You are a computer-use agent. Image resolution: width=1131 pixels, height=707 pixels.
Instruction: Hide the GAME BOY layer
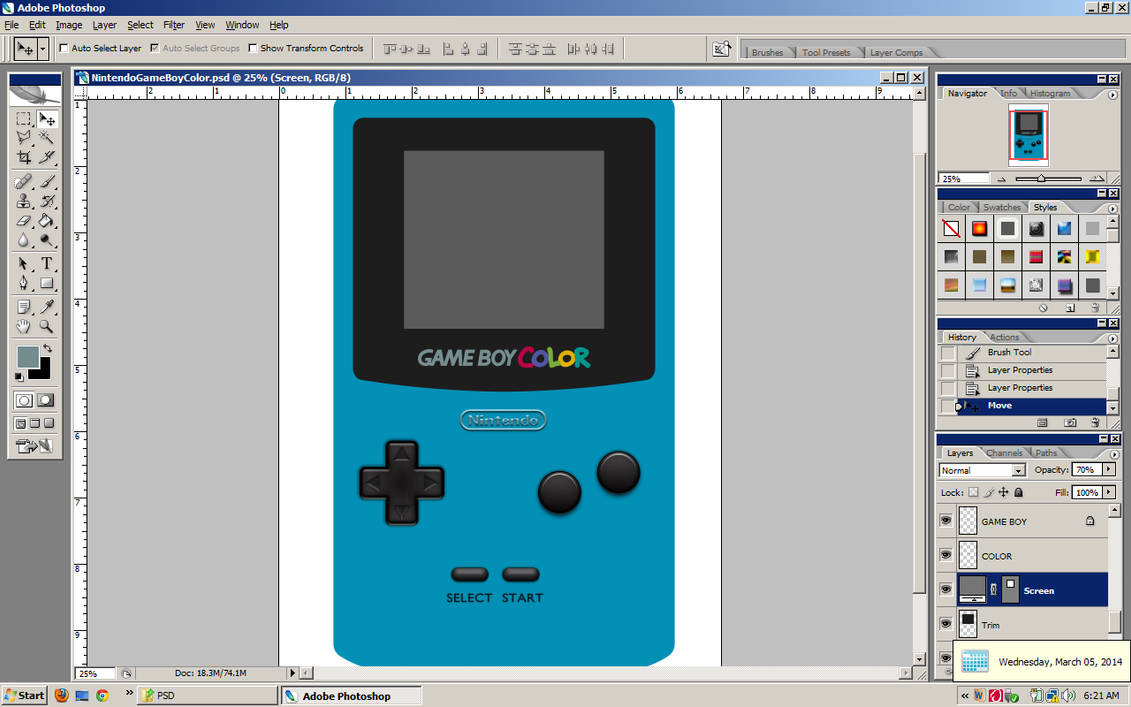click(946, 521)
